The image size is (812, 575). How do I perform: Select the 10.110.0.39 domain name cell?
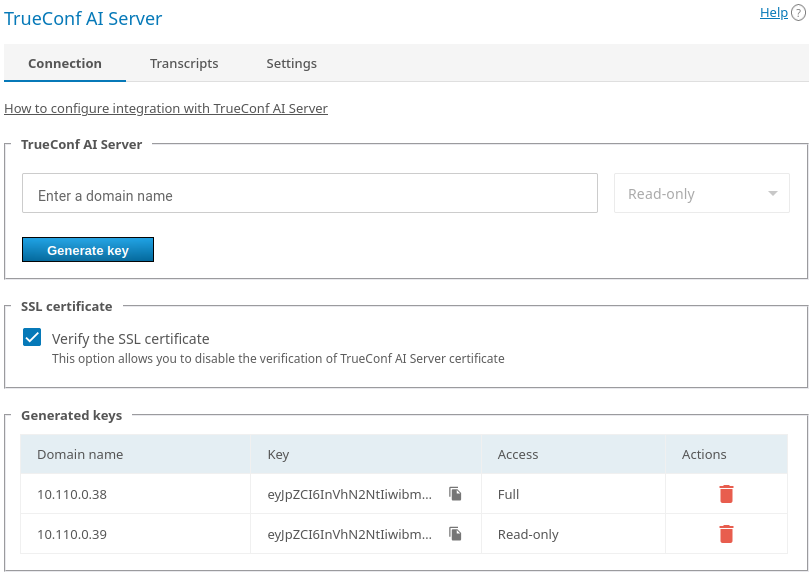tap(72, 534)
